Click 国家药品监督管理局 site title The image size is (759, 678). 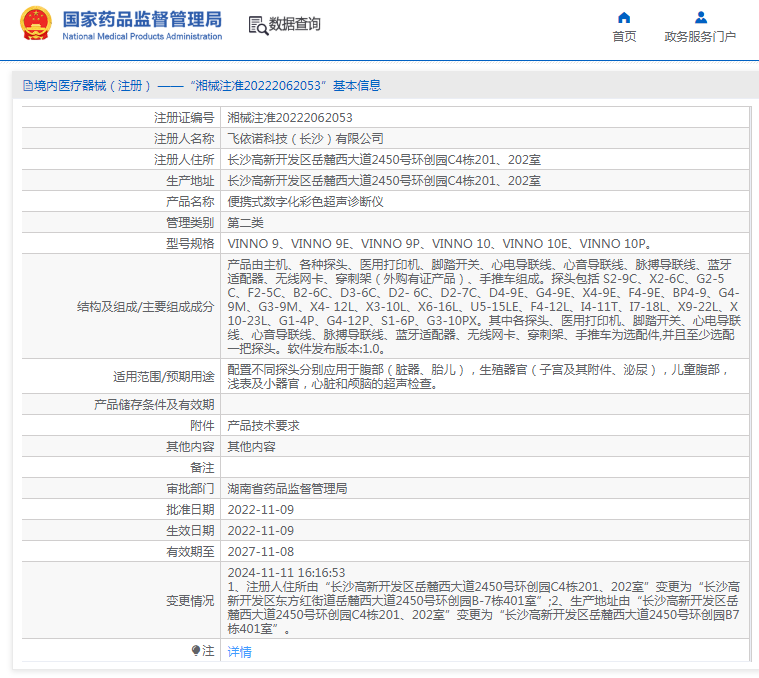(142, 20)
